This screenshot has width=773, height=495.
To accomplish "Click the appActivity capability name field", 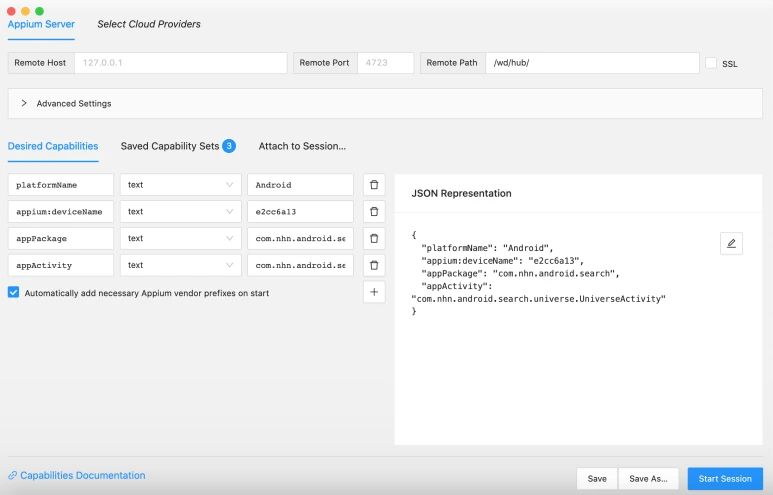I will tap(61, 265).
